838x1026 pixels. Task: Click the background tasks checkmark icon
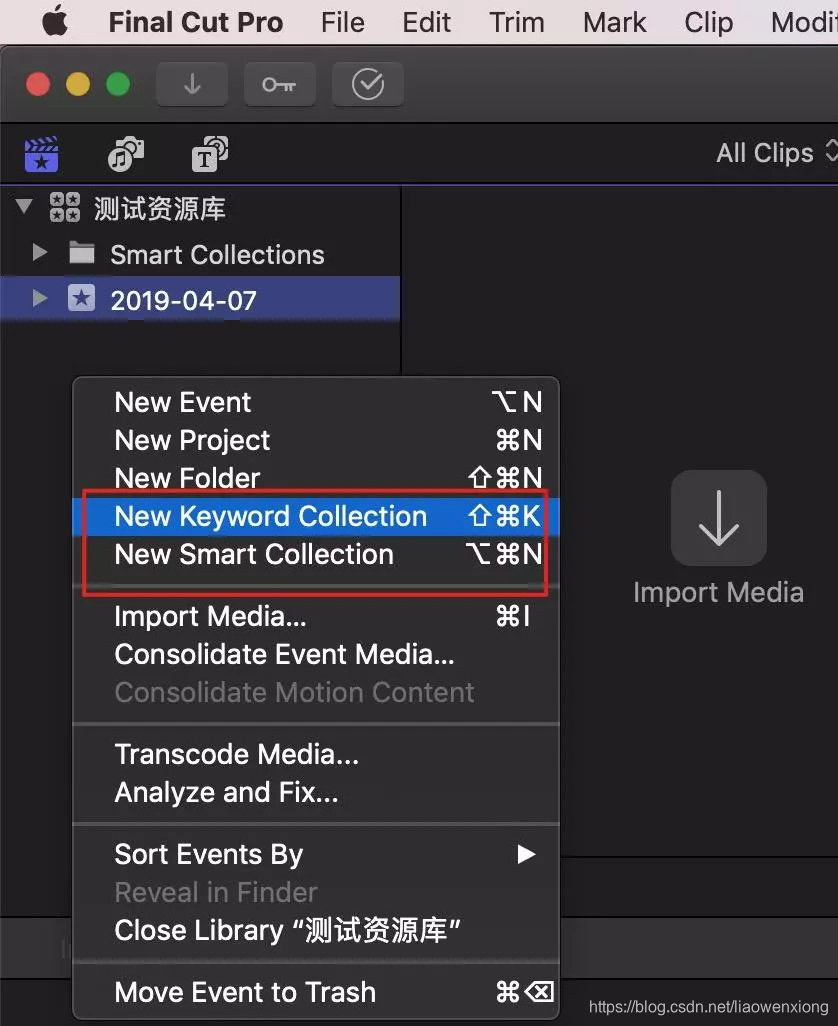click(x=368, y=84)
